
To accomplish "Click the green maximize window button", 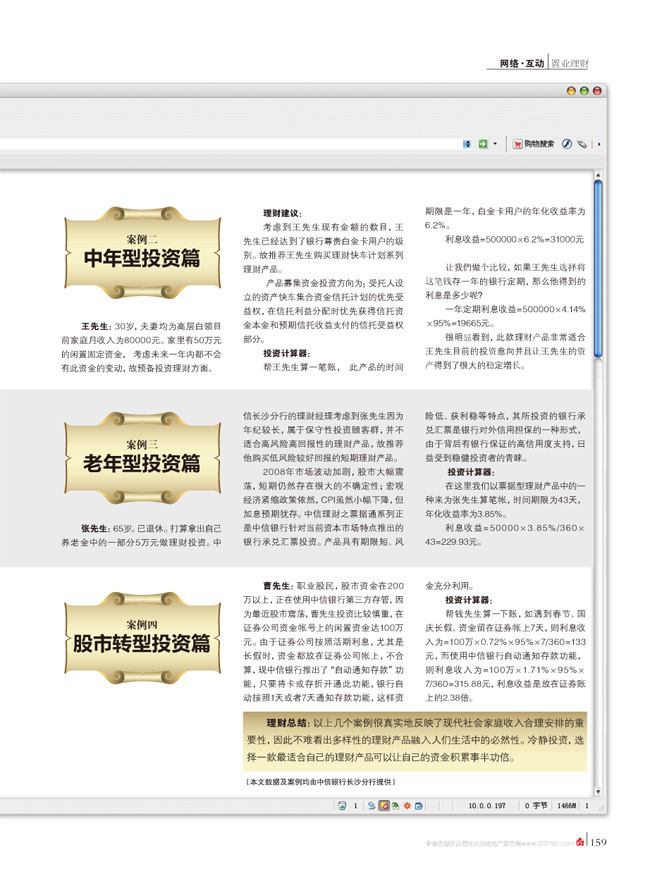I will pyautogui.click(x=584, y=91).
